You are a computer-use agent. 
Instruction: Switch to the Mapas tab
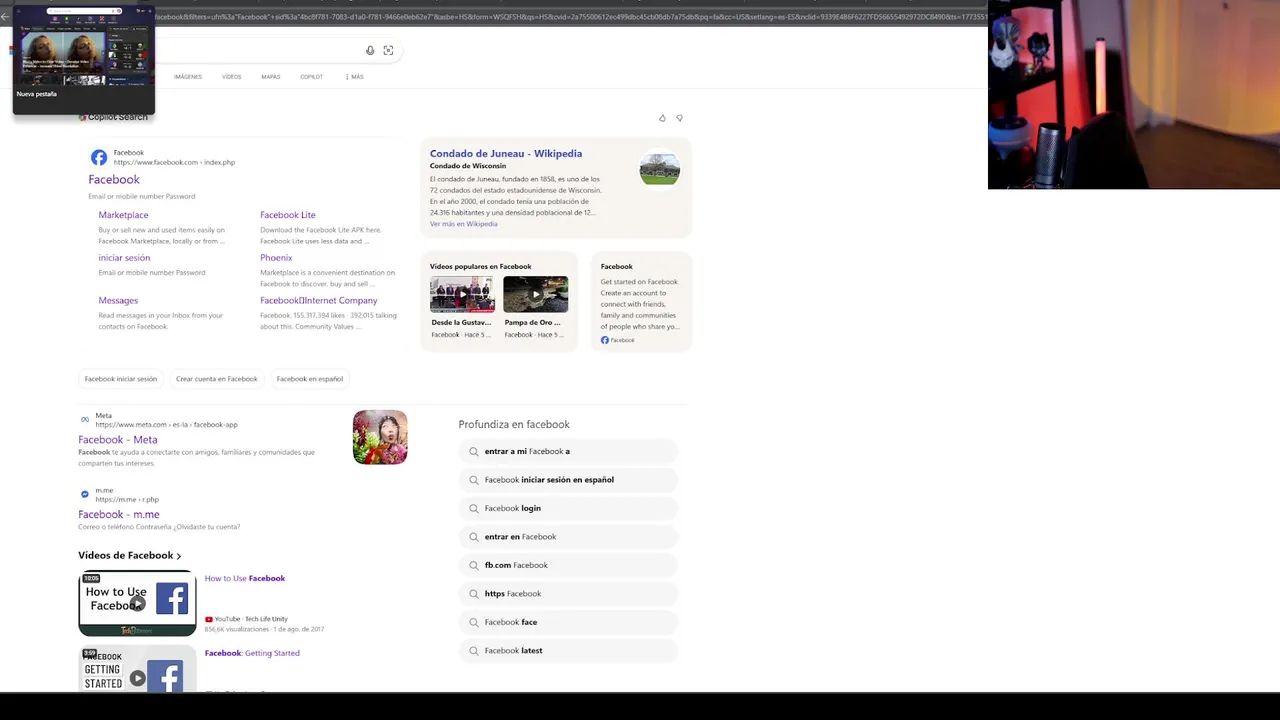coord(271,77)
